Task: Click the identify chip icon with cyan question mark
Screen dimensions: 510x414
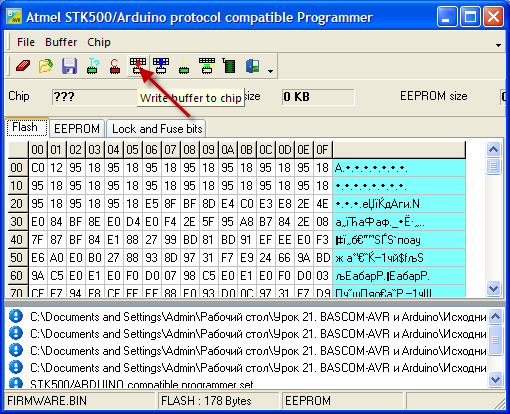Action: tap(92, 66)
